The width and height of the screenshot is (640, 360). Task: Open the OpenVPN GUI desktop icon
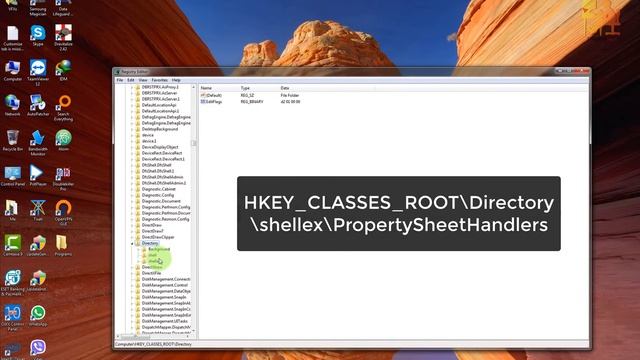[63, 212]
